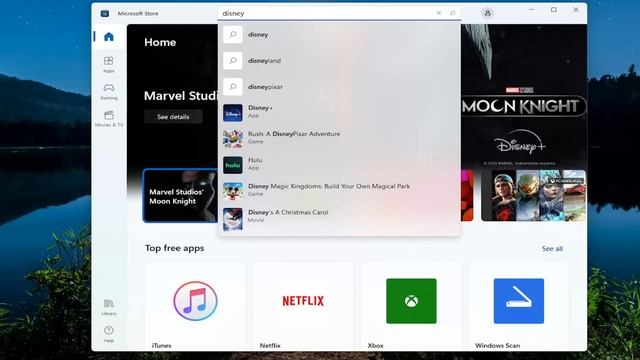This screenshot has width=640, height=360.
Task: Open Help from the sidebar
Action: pyautogui.click(x=109, y=334)
